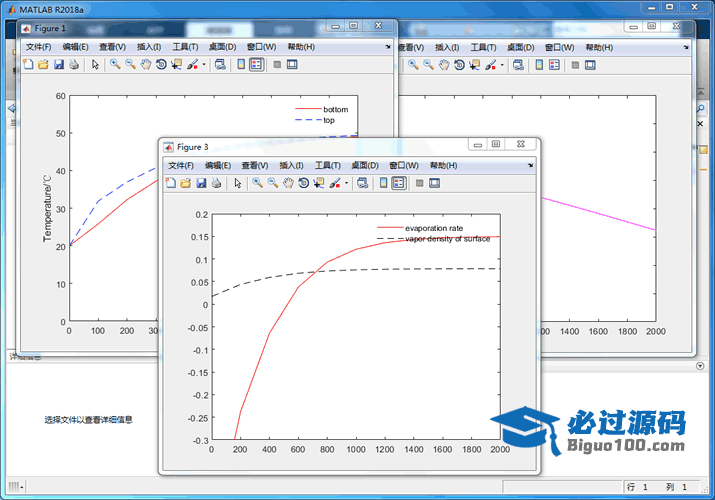This screenshot has height=500, width=715.
Task: Toggle Insert Colorbar in Figure 1 toolbar
Action: (241, 65)
